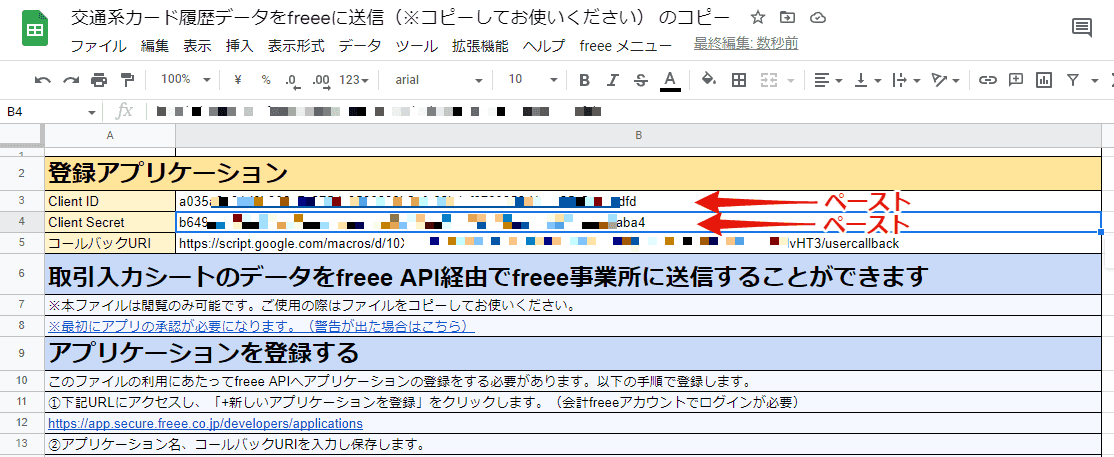Viewport: 1114px width, 457px height.
Task: Open the horizontal align dropdown
Action: 828,80
